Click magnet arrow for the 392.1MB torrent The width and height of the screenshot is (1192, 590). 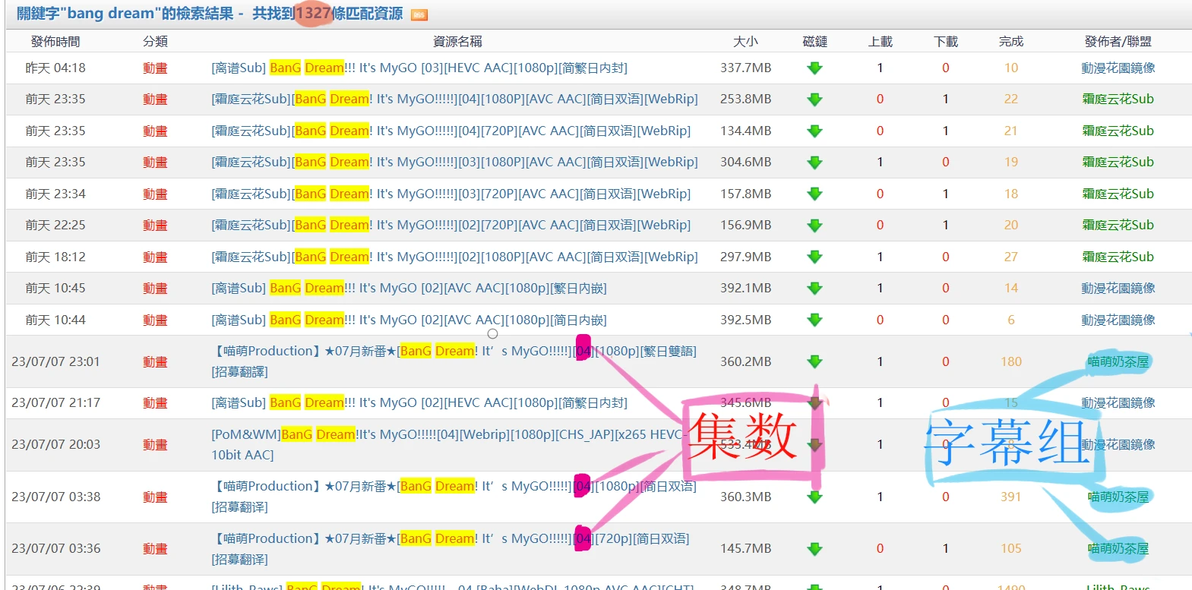click(x=814, y=288)
